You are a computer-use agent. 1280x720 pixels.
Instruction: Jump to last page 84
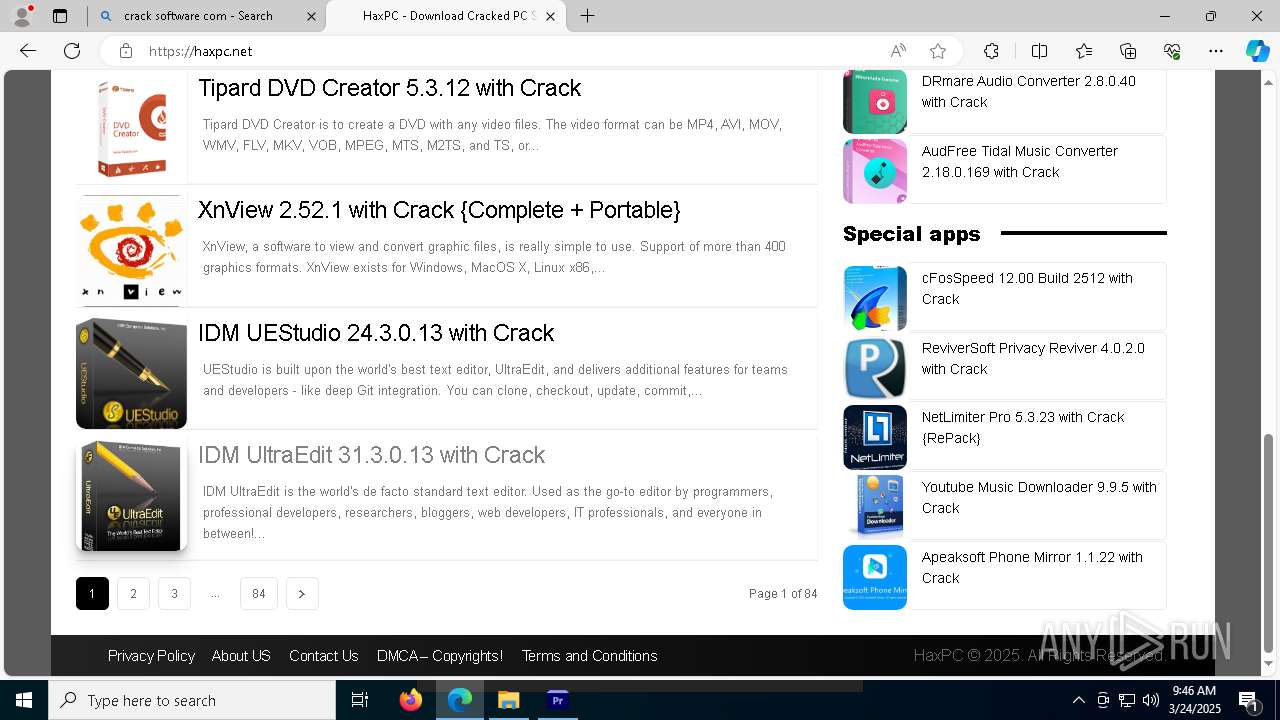point(259,594)
